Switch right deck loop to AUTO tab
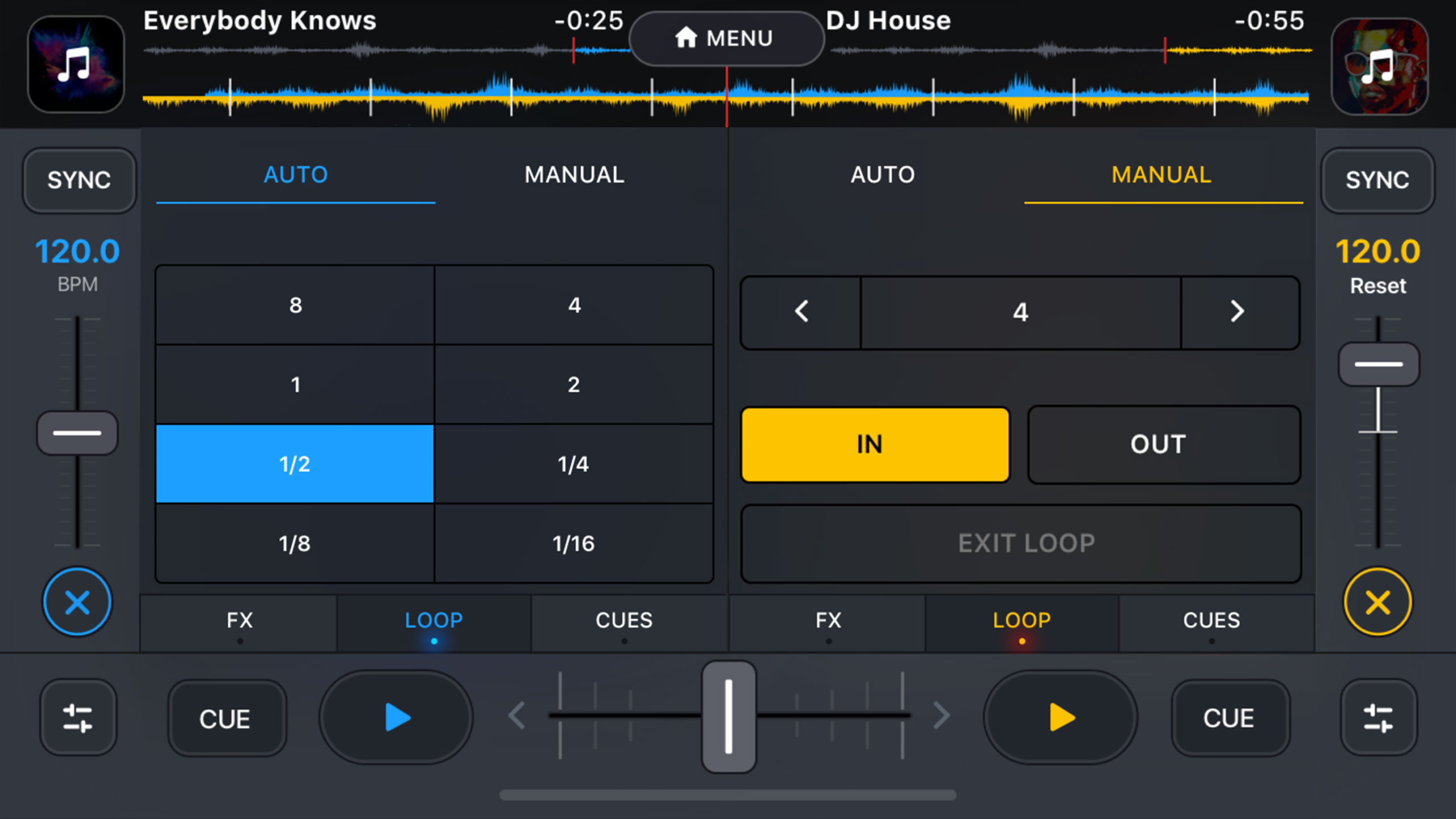1456x819 pixels. point(883,175)
